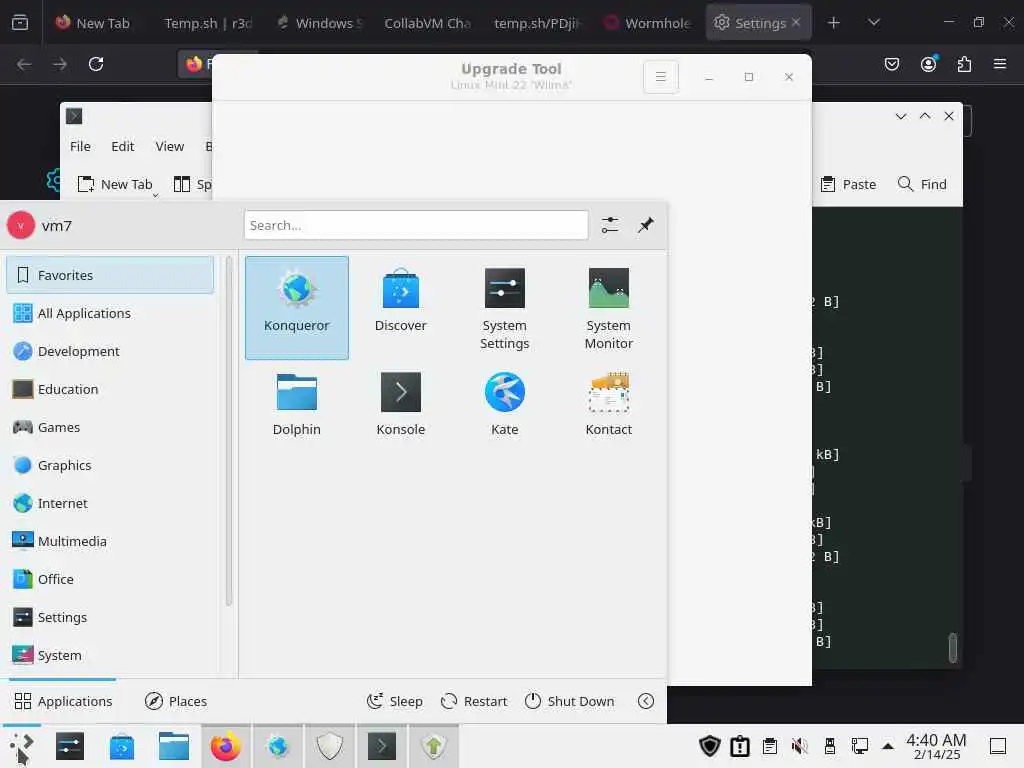
Task: Open Konsole Edit menu
Action: [122, 146]
